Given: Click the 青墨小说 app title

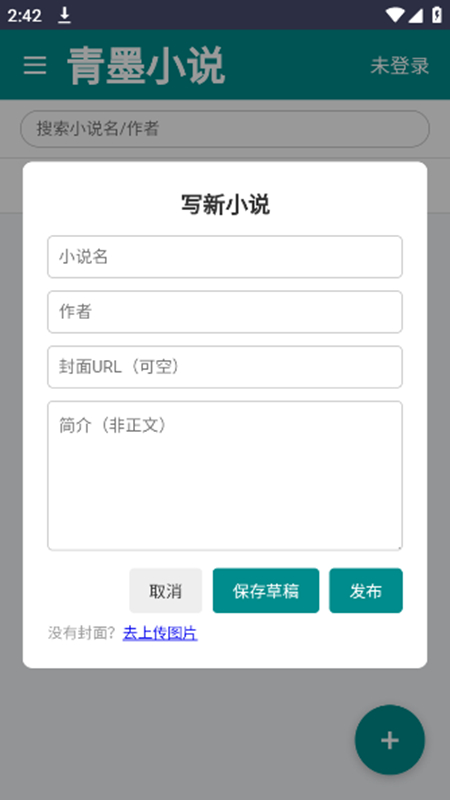Looking at the screenshot, I should click(146, 66).
